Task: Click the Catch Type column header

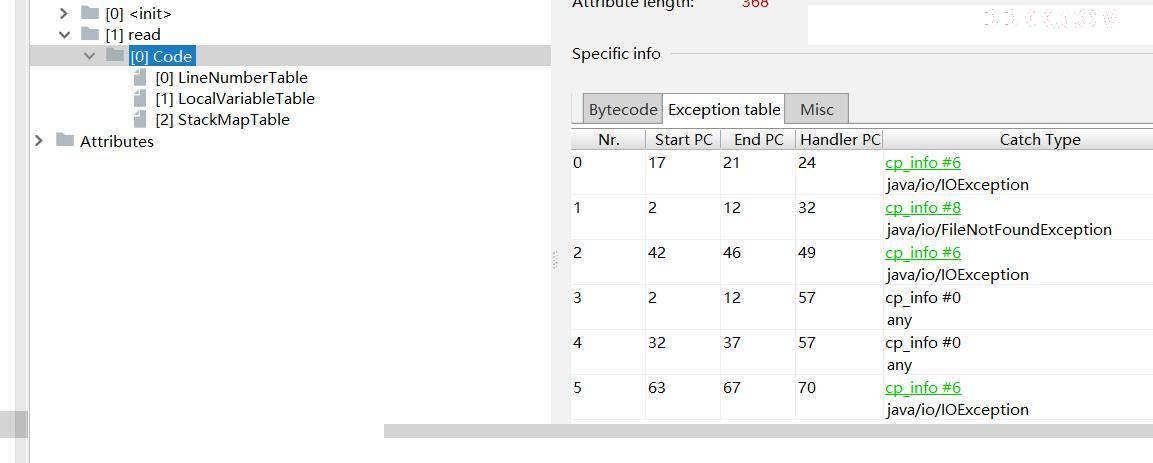Action: (1040, 140)
